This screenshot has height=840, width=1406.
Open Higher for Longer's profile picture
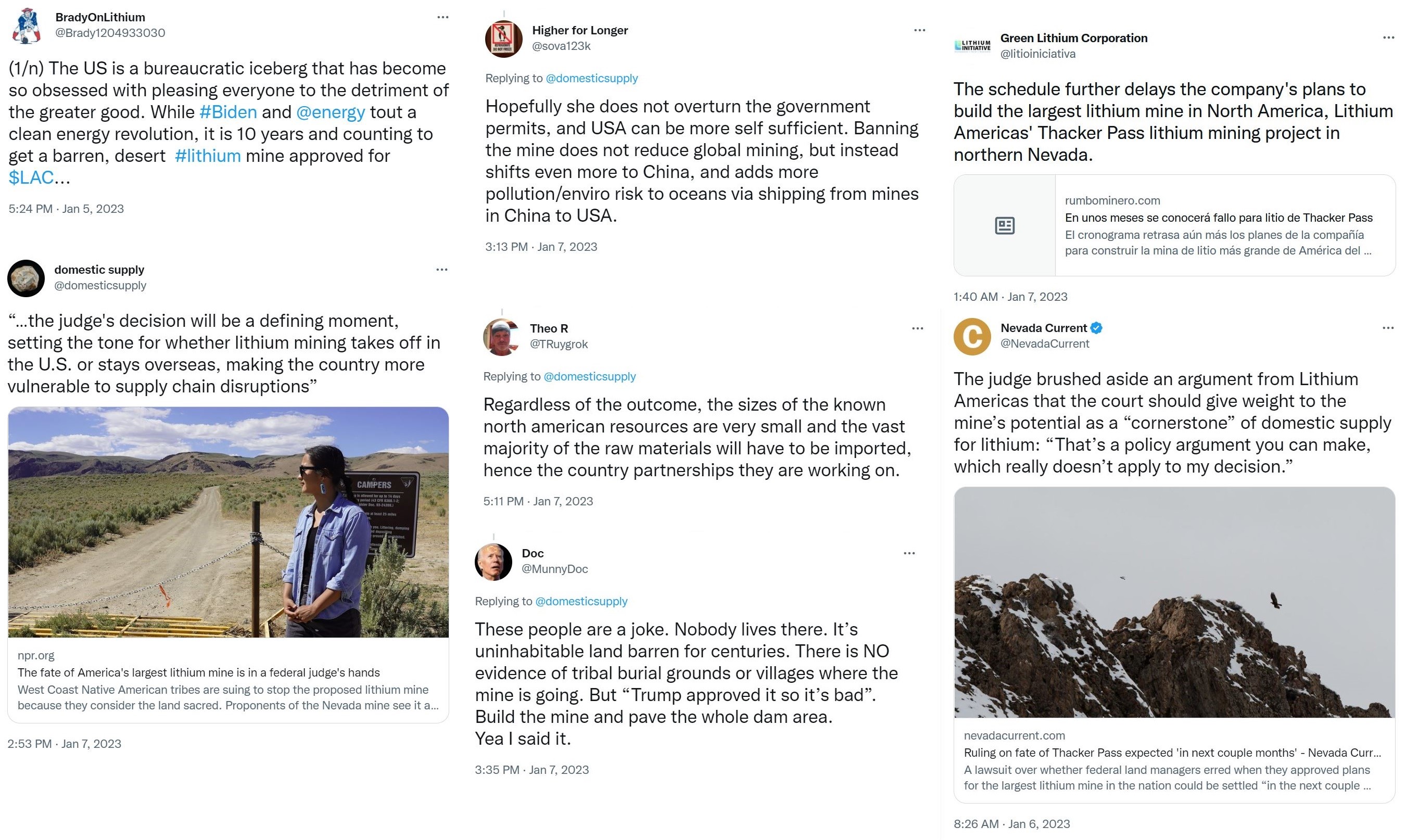coord(503,39)
